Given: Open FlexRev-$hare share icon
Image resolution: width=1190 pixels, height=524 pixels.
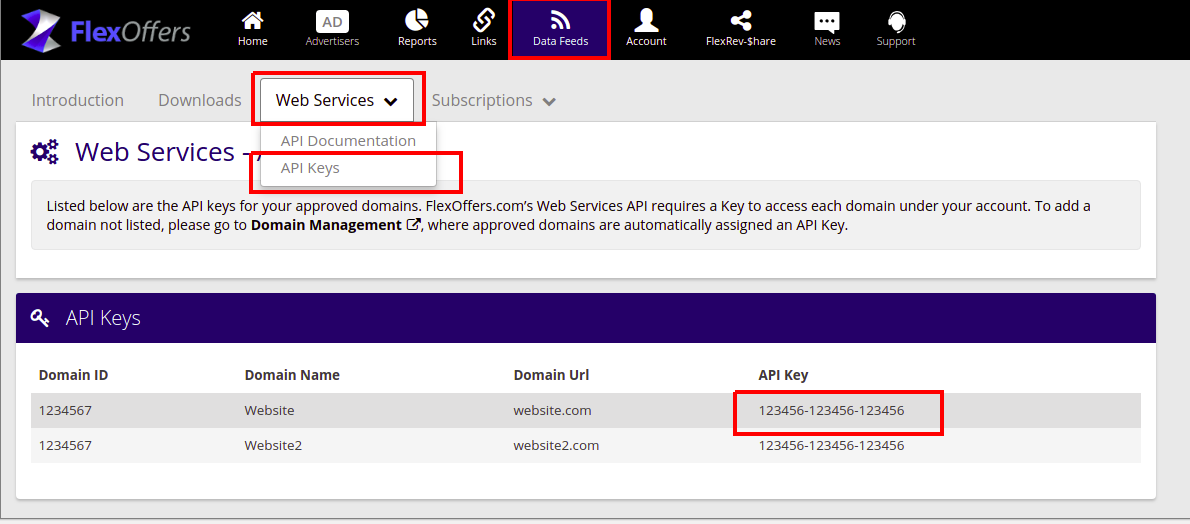Looking at the screenshot, I should (740, 21).
